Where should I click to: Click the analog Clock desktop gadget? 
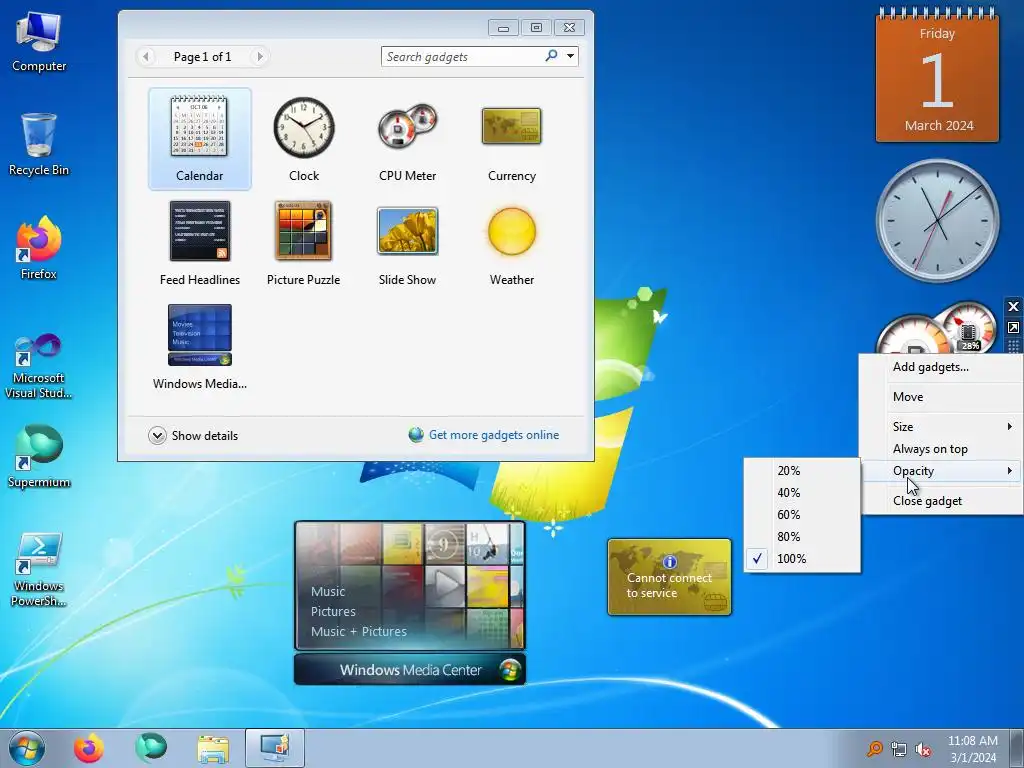click(937, 221)
